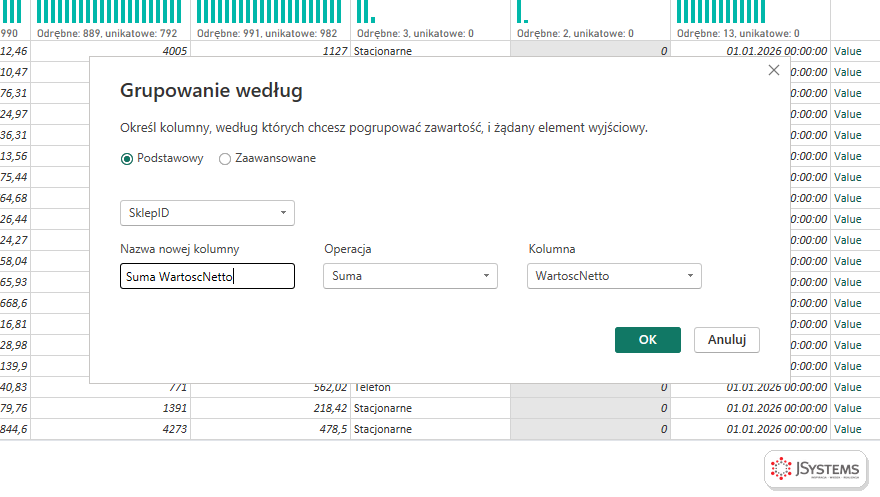Screen dimensions: 880x497
Task: Click the 0 cell in the 218,42 row
Action: 590,408
